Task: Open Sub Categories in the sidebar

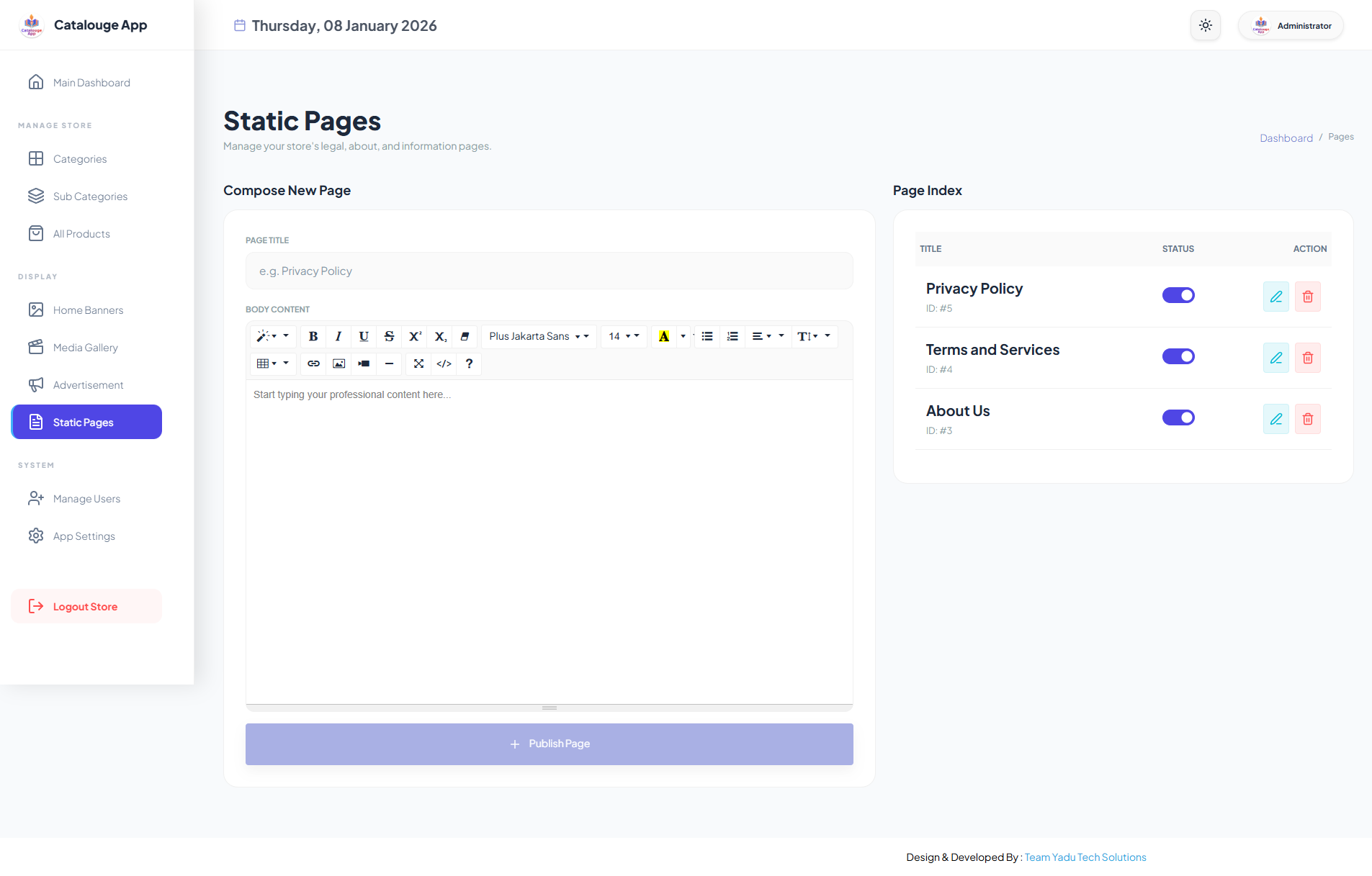Action: (x=86, y=197)
